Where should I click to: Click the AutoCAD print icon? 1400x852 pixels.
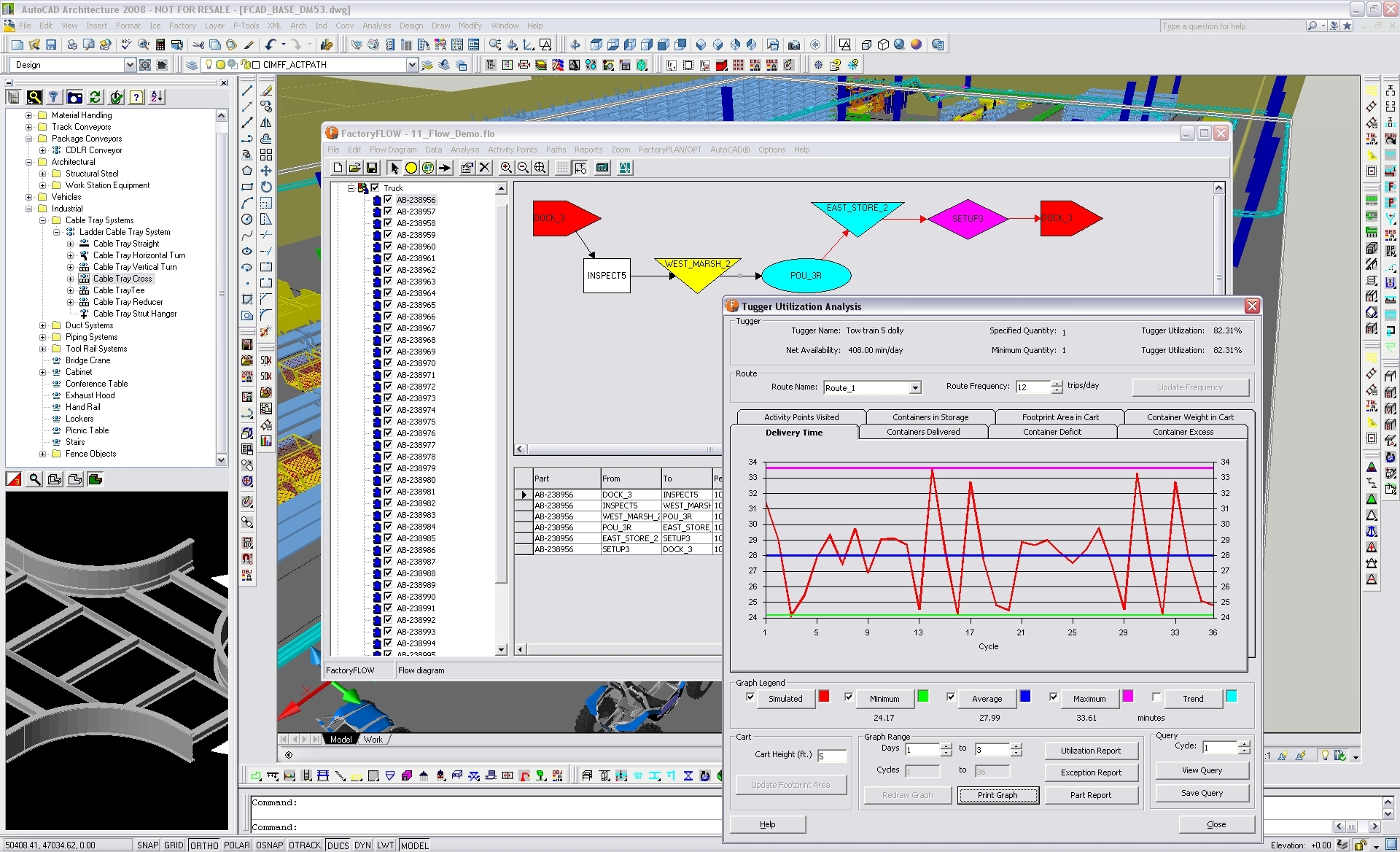[72, 44]
